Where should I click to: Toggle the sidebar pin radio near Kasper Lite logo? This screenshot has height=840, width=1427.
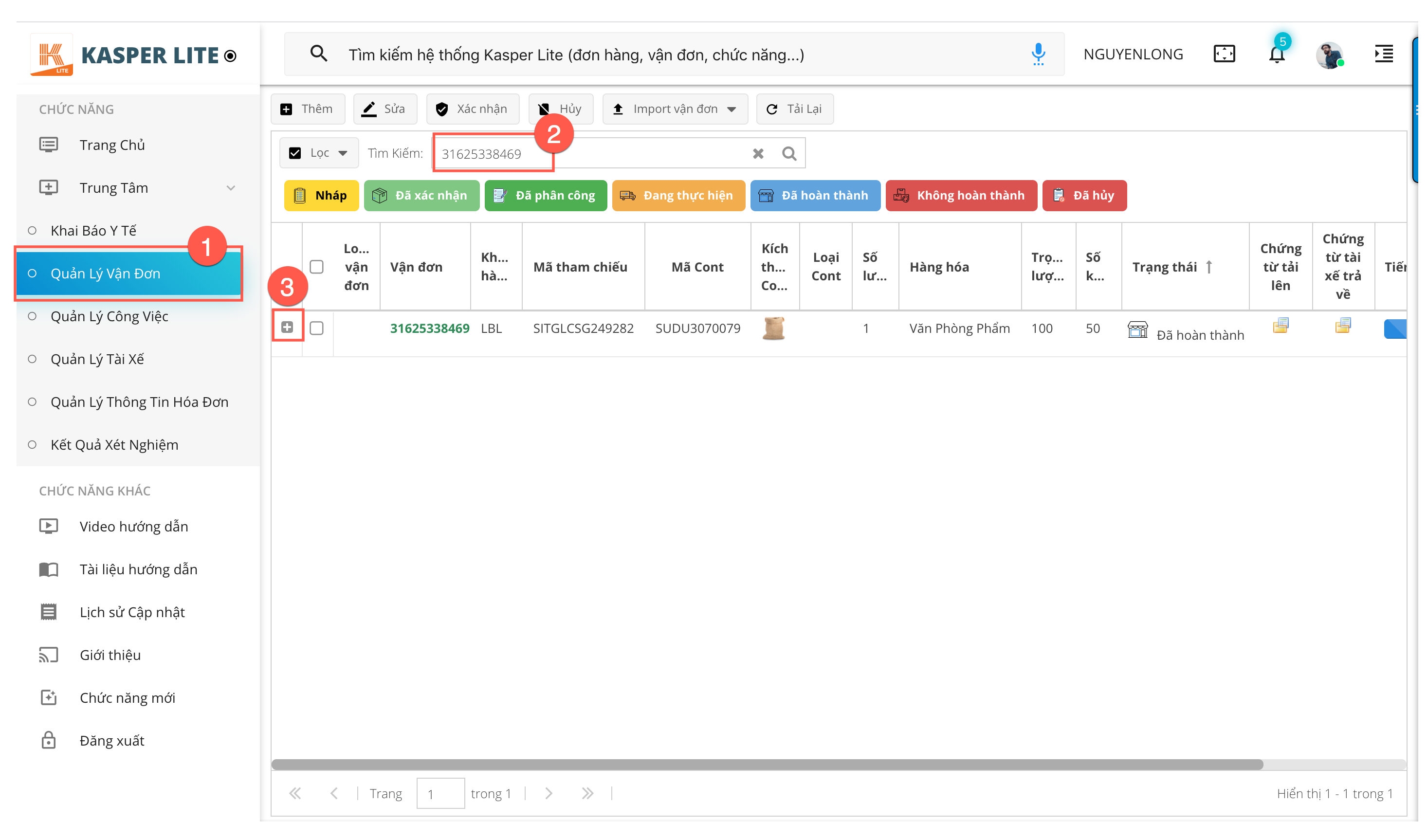[x=230, y=56]
